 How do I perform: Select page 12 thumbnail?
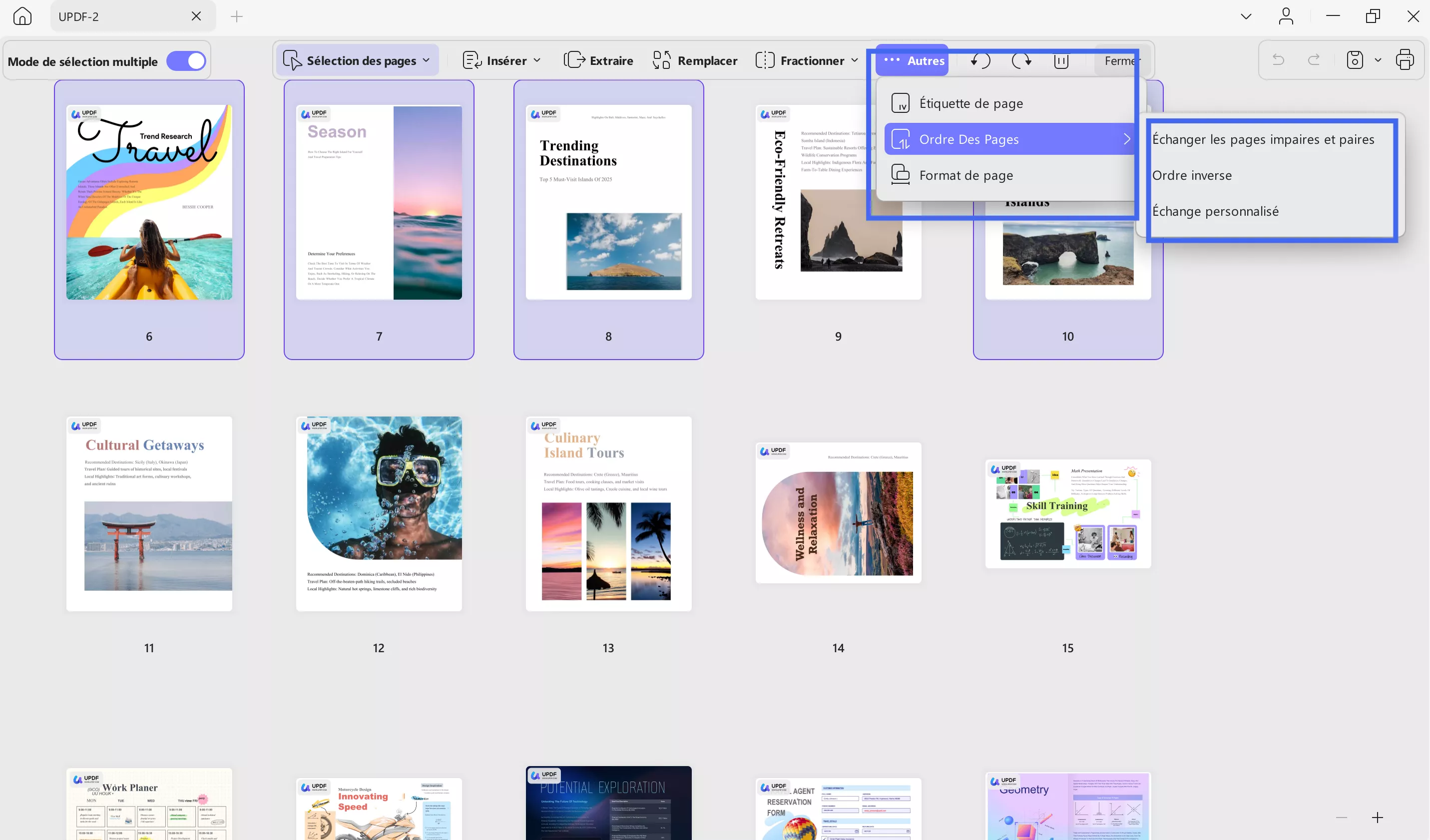[379, 514]
